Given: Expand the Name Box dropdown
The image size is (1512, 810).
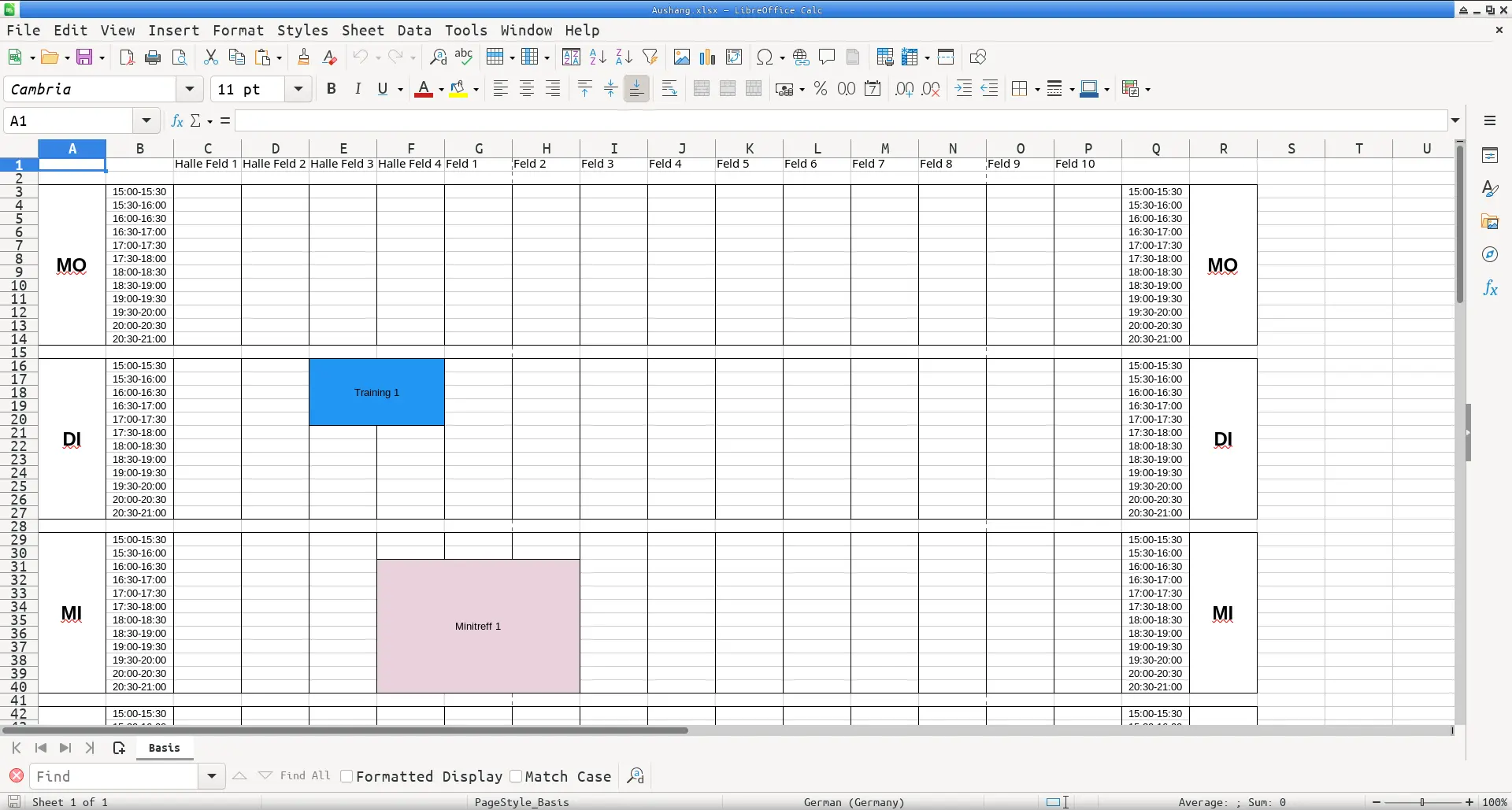Looking at the screenshot, I should point(146,120).
